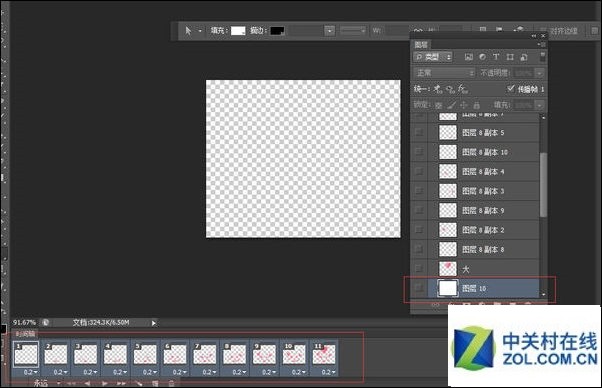
Task: Toggle the Align Edges checkbox
Action: click(x=543, y=30)
